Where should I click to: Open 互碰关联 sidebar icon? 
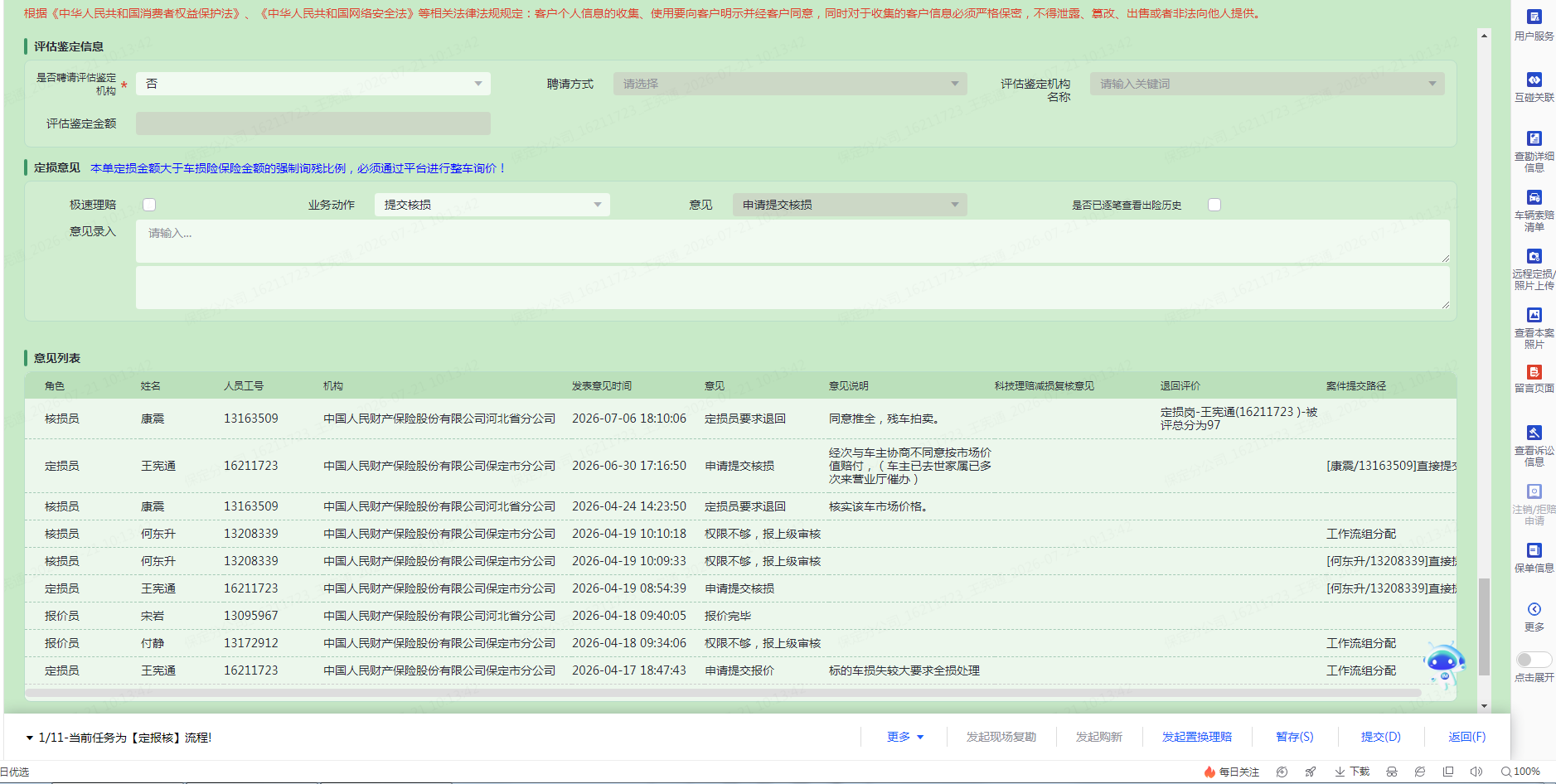pyautogui.click(x=1534, y=80)
